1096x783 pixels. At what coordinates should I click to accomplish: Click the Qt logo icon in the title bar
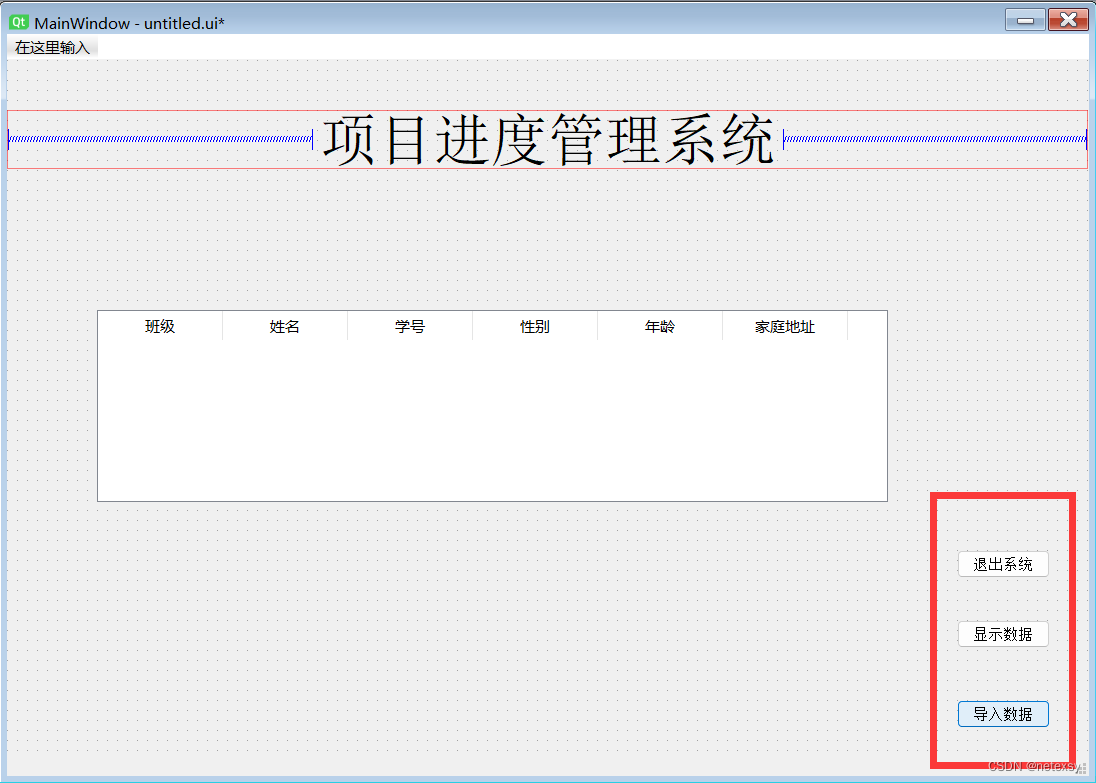point(17,19)
